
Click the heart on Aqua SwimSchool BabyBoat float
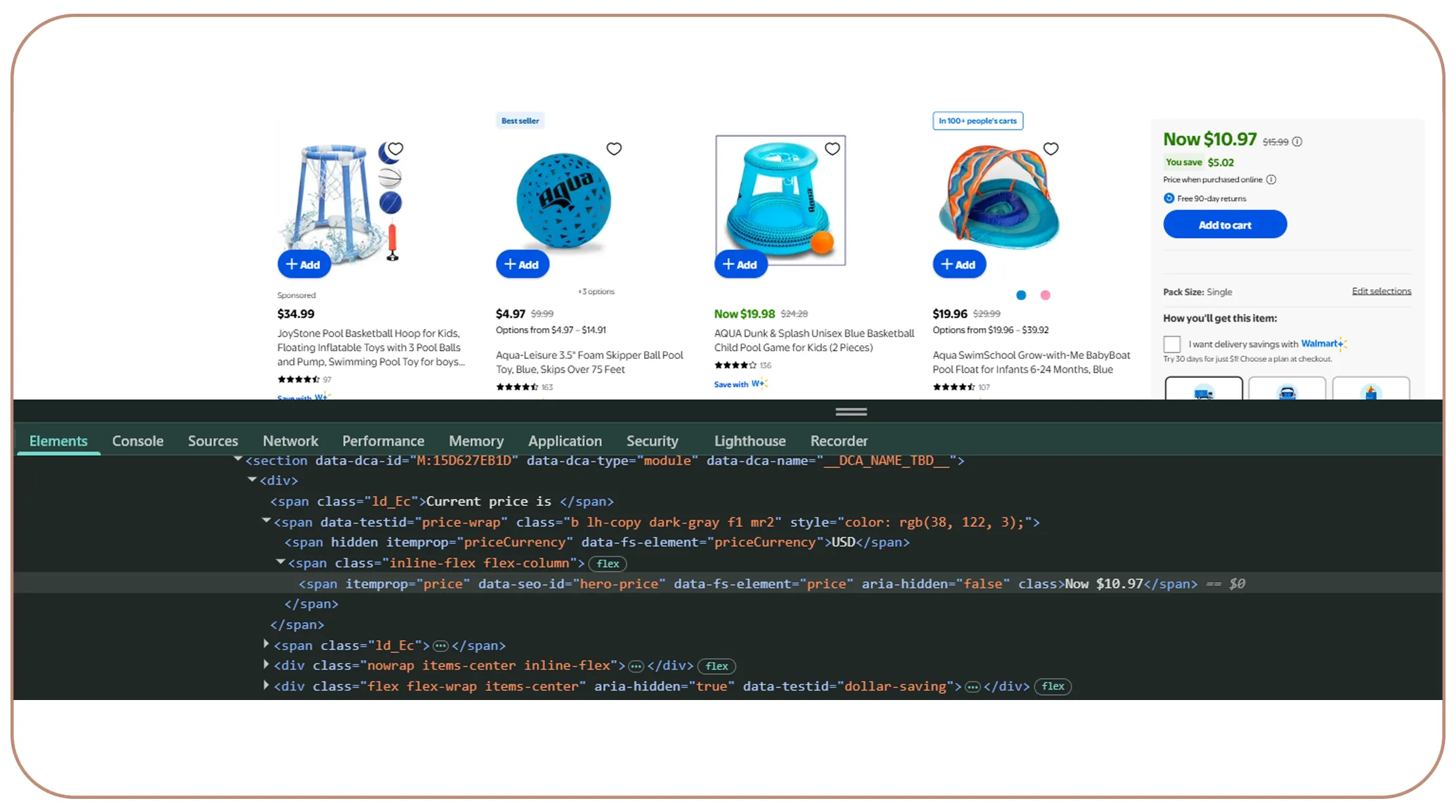point(1051,149)
